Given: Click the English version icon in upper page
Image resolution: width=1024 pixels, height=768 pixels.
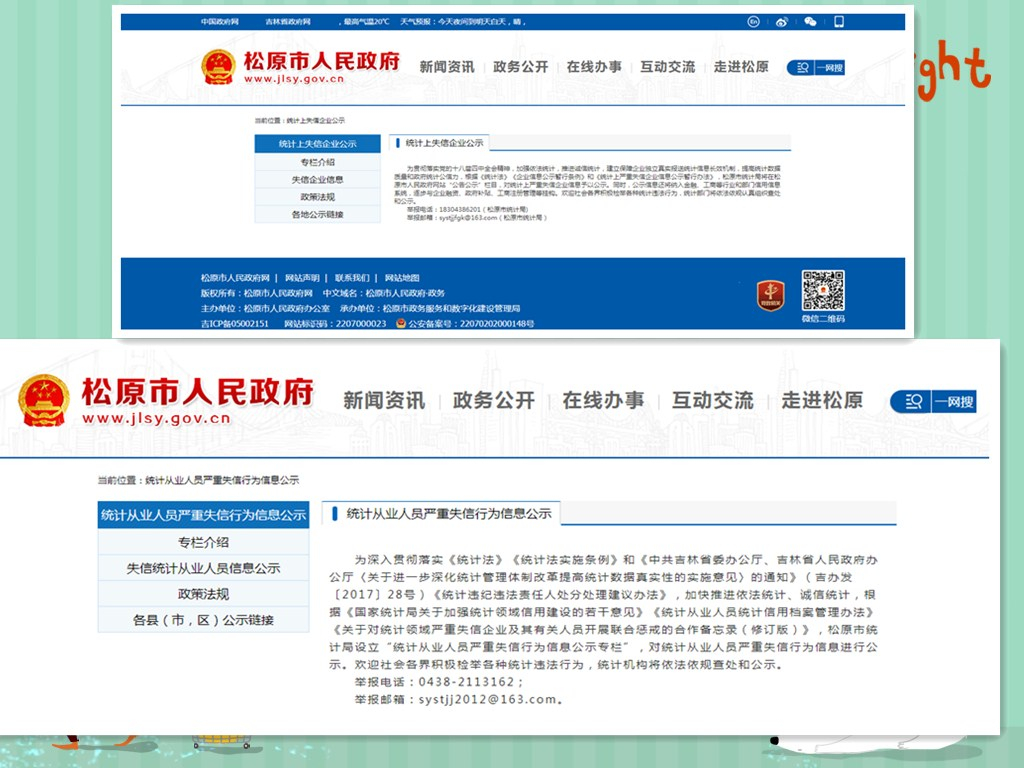Looking at the screenshot, I should pyautogui.click(x=753, y=22).
